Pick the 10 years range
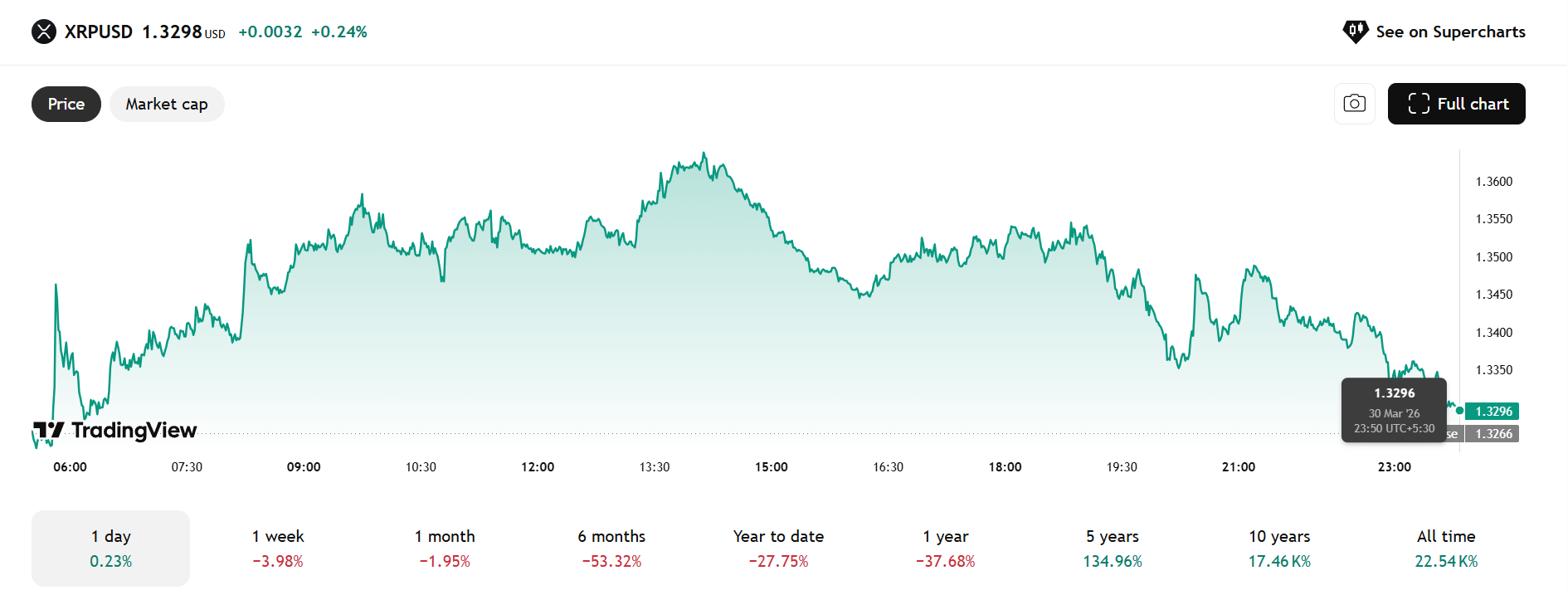 tap(1279, 549)
